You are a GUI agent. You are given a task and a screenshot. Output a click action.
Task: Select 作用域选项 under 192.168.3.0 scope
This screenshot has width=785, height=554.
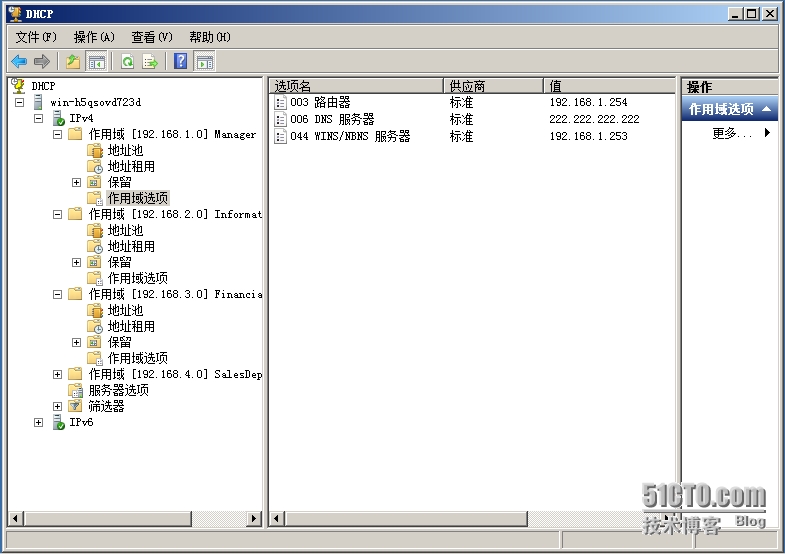pyautogui.click(x=138, y=358)
